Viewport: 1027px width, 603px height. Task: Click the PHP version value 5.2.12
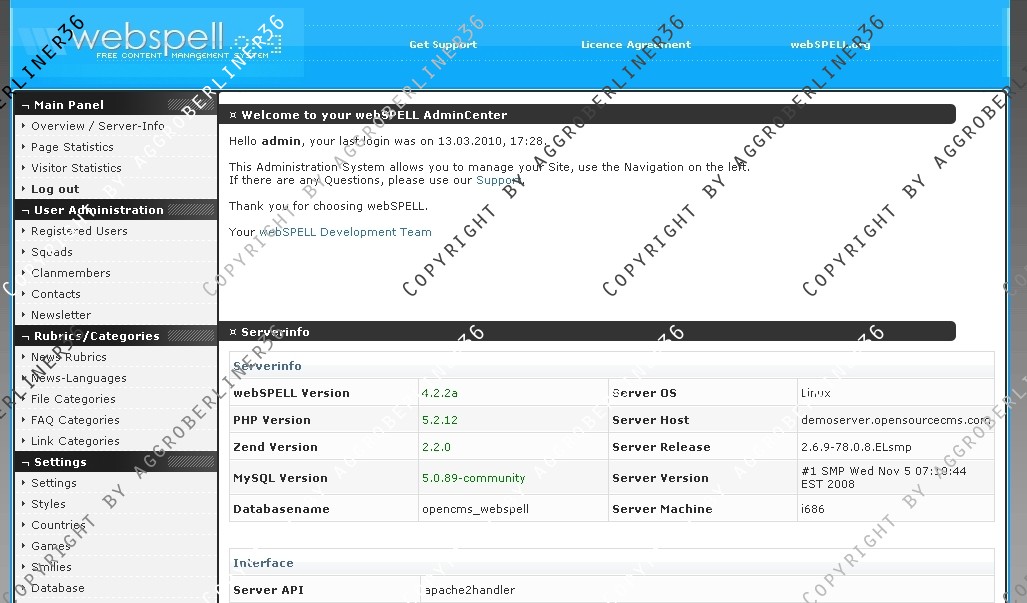click(x=439, y=420)
